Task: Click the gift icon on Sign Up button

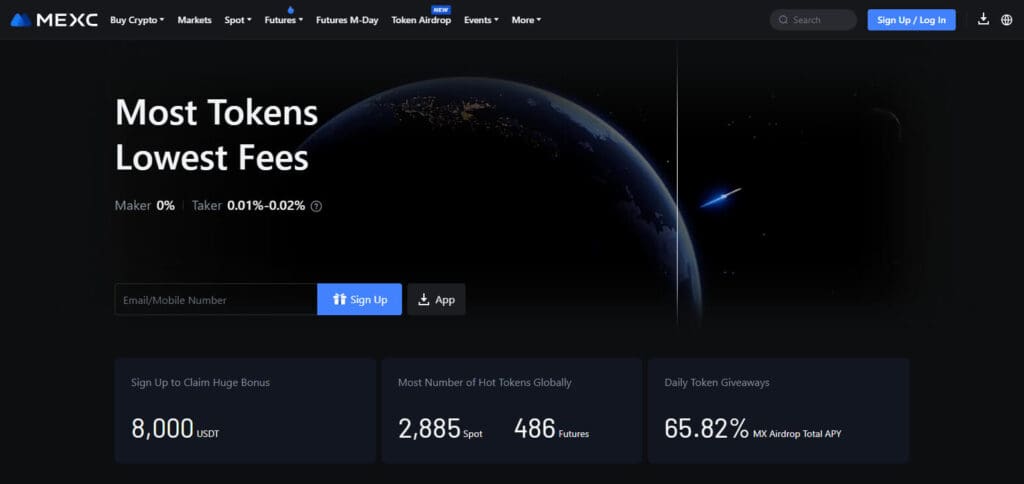Action: 339,299
